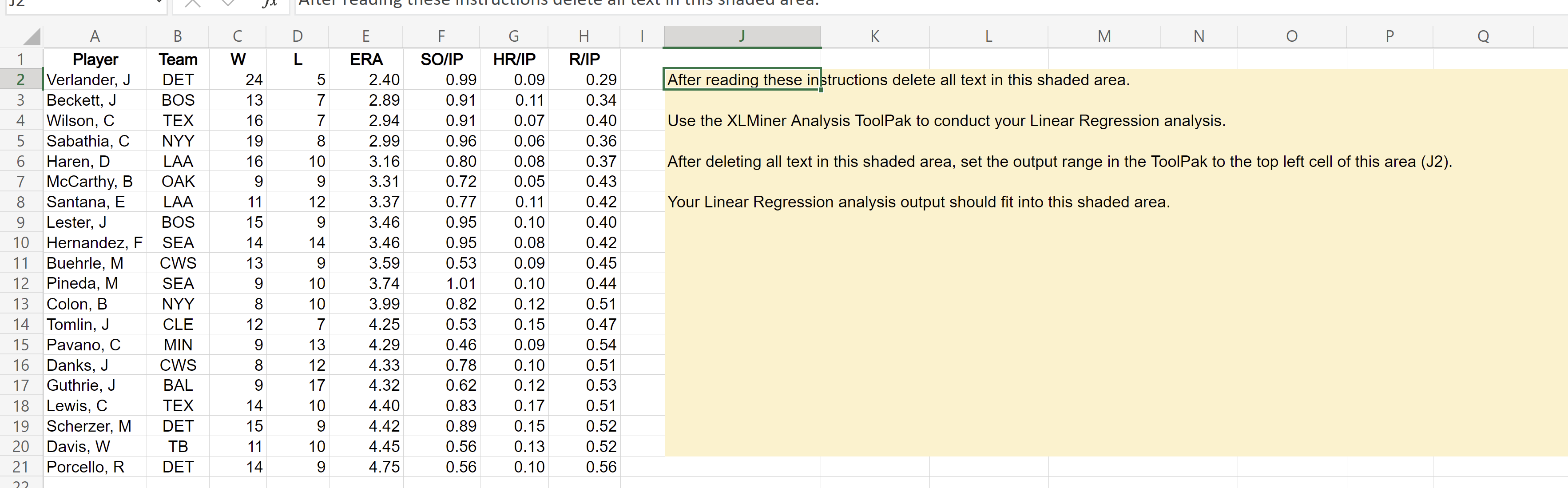The width and height of the screenshot is (1568, 488).
Task: Click the HR/IP header cell
Action: click(x=514, y=60)
